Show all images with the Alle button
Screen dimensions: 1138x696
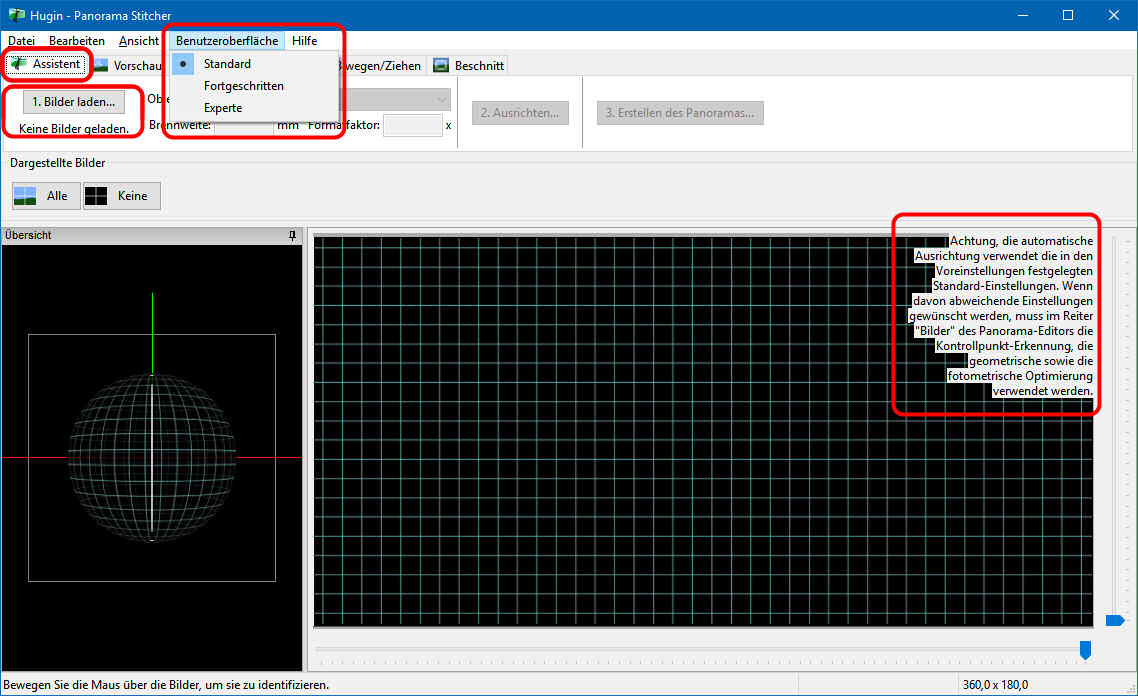[44, 196]
